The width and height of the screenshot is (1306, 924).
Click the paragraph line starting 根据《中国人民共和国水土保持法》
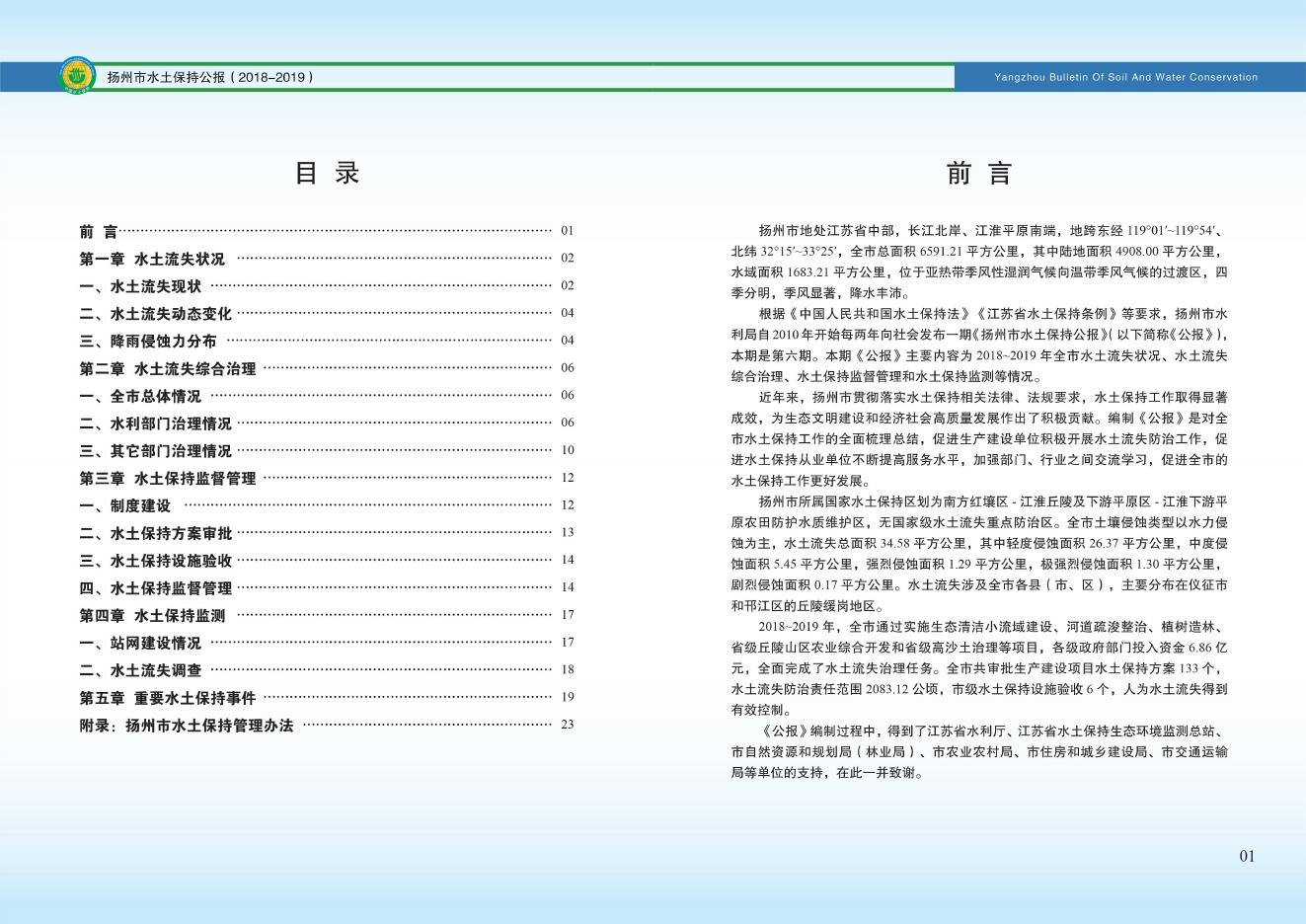993,314
